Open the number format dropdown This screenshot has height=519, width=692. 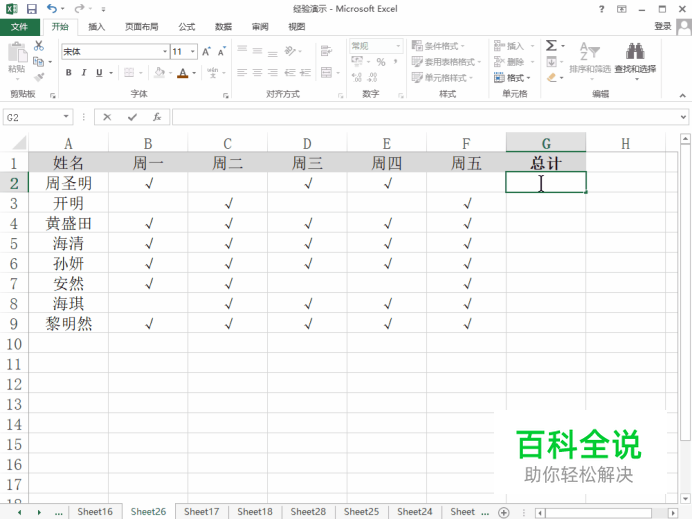tap(398, 46)
